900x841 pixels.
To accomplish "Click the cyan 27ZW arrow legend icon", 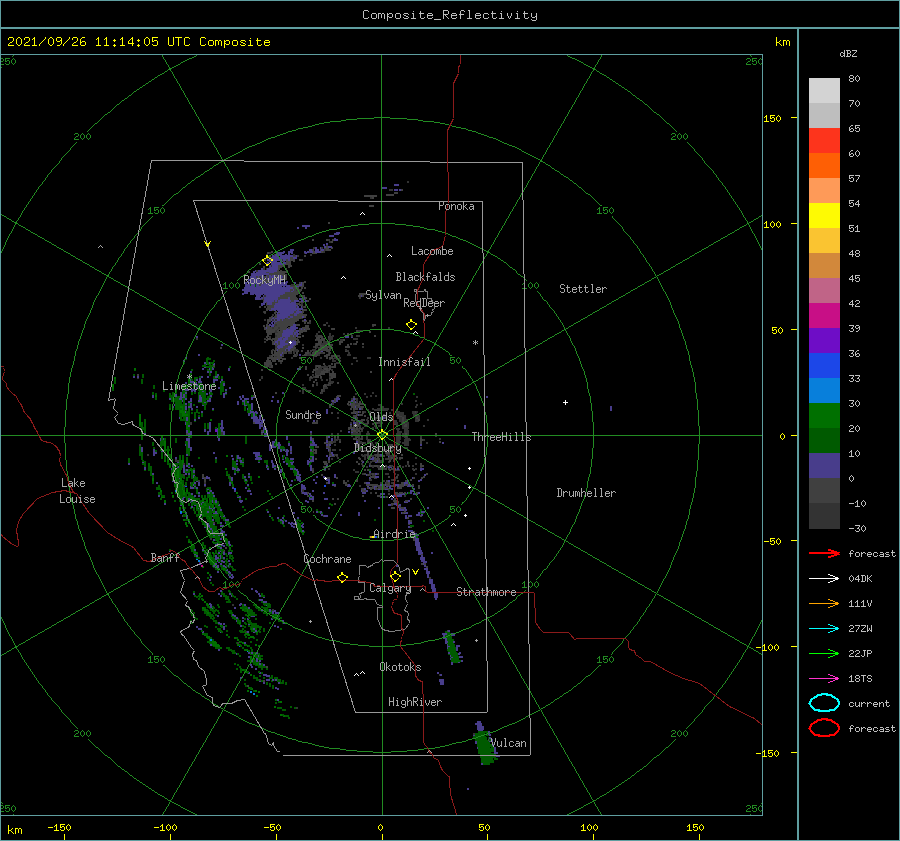I will pyautogui.click(x=824, y=629).
